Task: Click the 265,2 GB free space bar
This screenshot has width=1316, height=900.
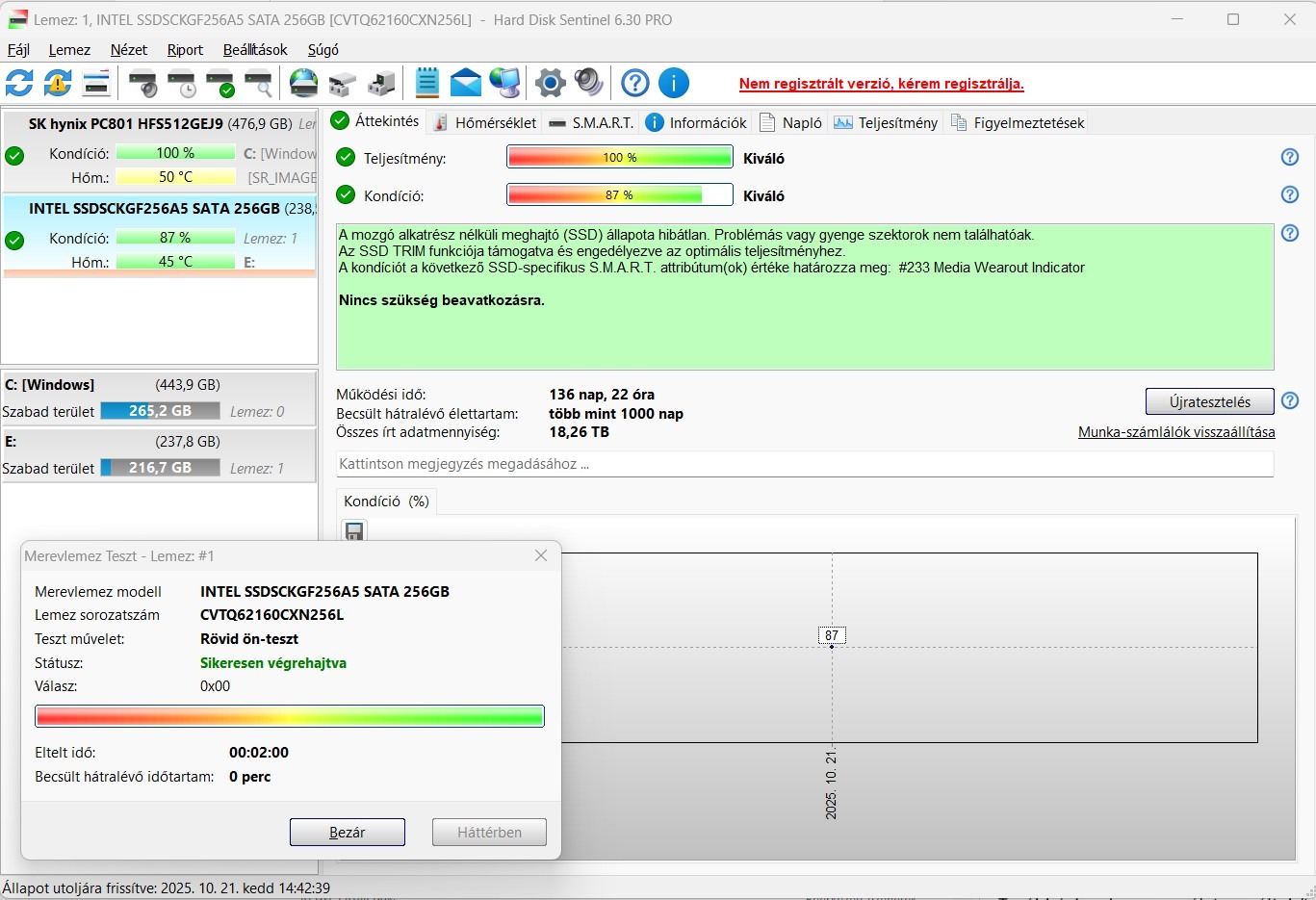Action: pyautogui.click(x=160, y=411)
